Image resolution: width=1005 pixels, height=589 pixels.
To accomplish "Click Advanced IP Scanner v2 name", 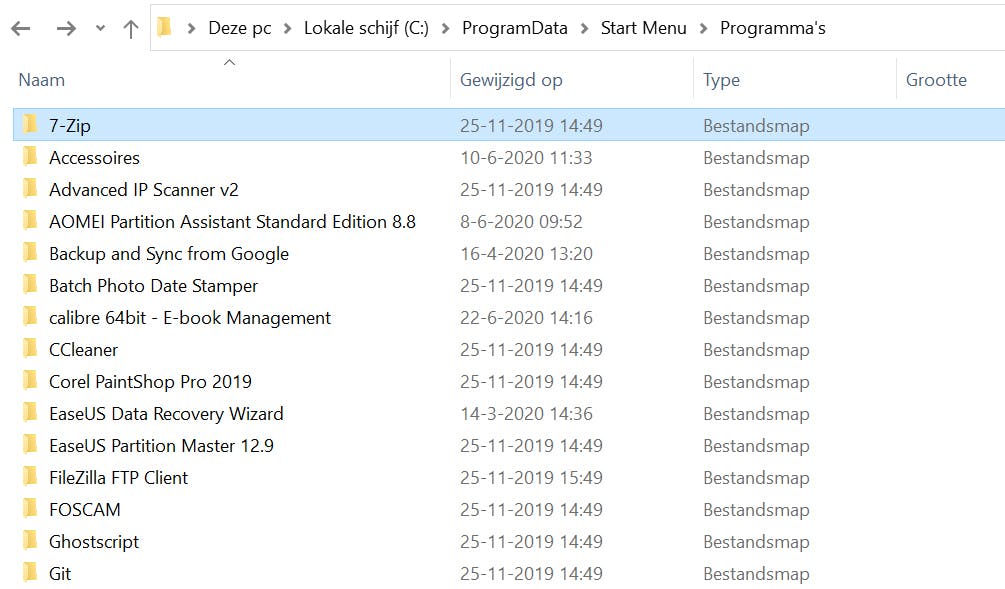I will 144,190.
